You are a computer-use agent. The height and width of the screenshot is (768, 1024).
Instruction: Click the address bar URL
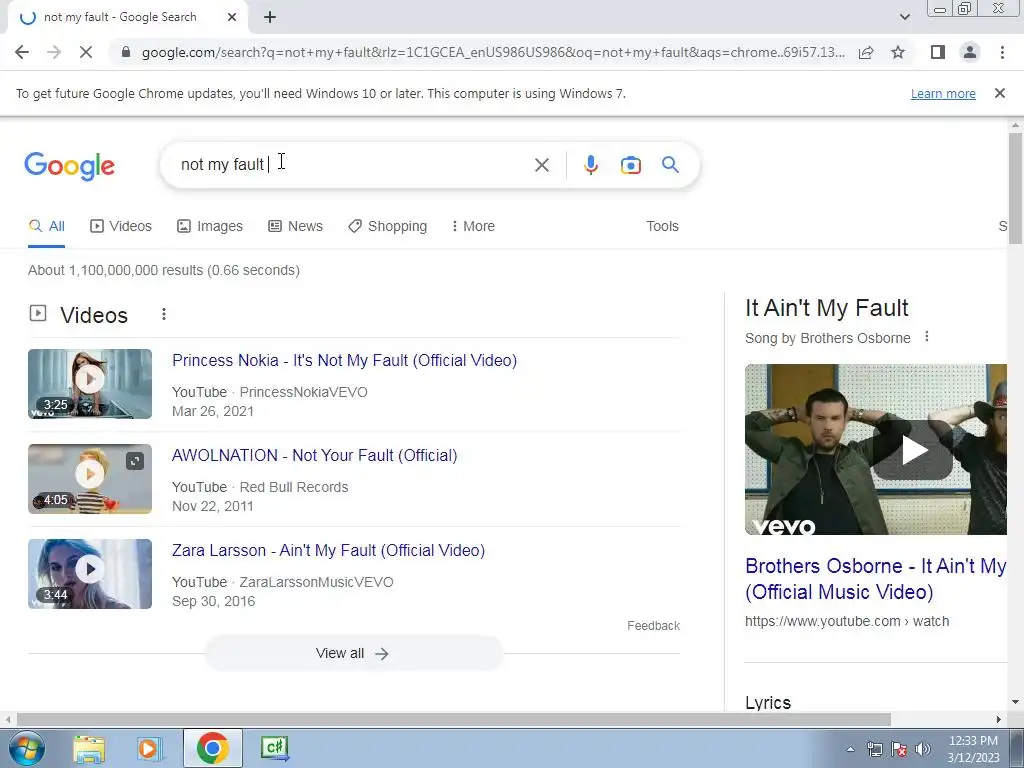pos(493,52)
